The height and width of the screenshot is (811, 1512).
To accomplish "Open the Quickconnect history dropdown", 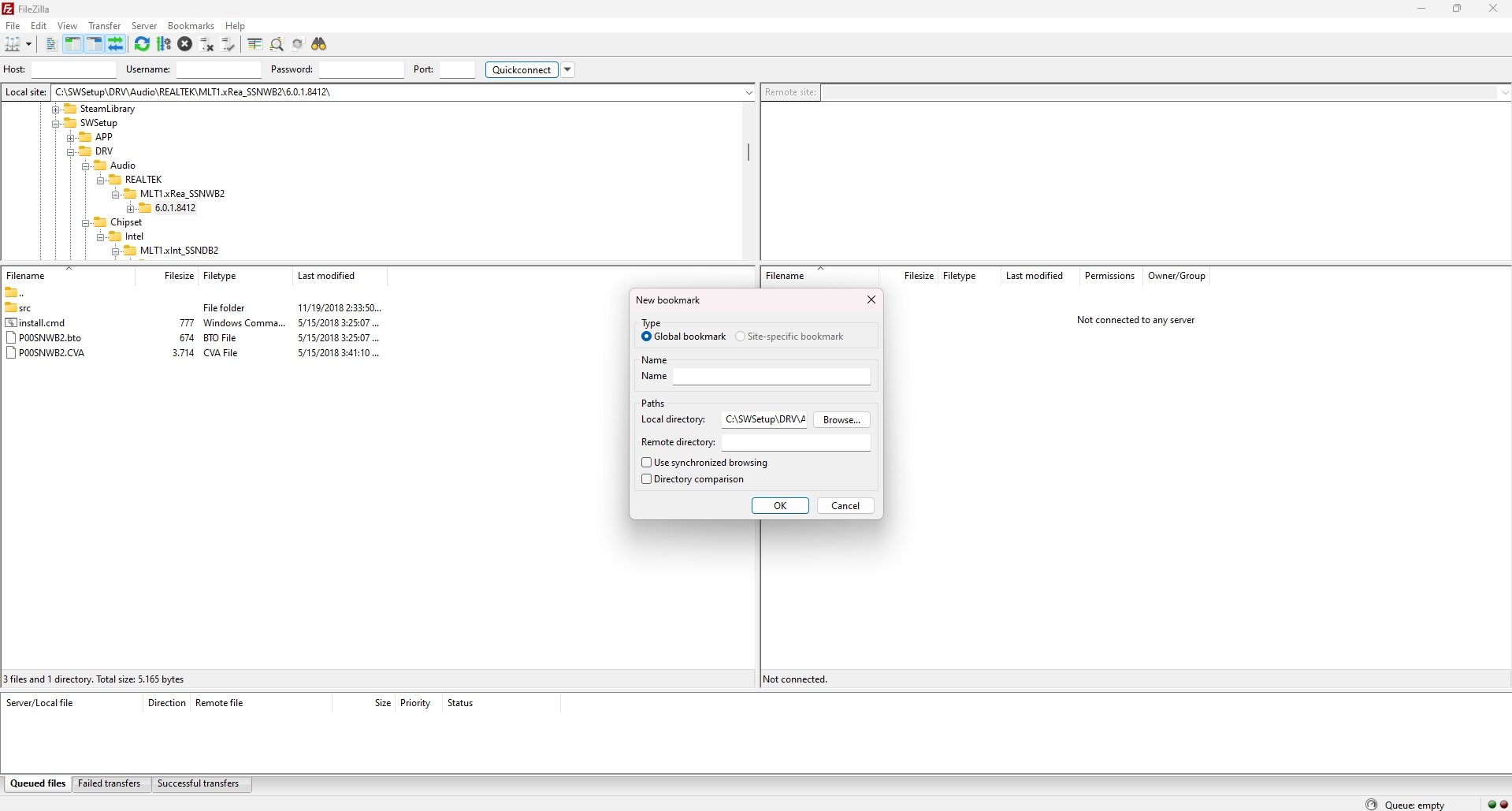I will coord(567,69).
